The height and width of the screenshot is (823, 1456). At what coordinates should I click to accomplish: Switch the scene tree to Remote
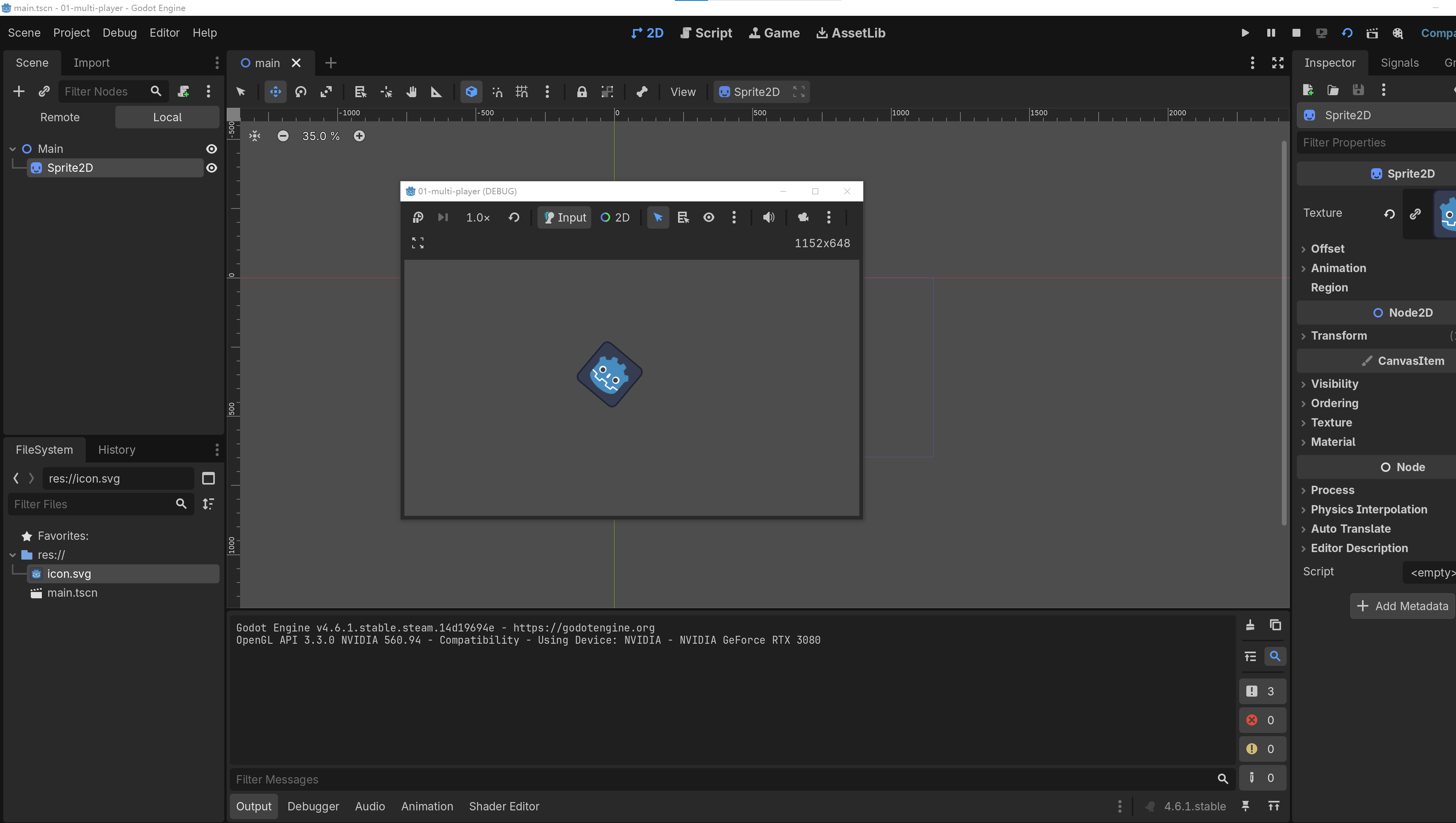click(60, 117)
